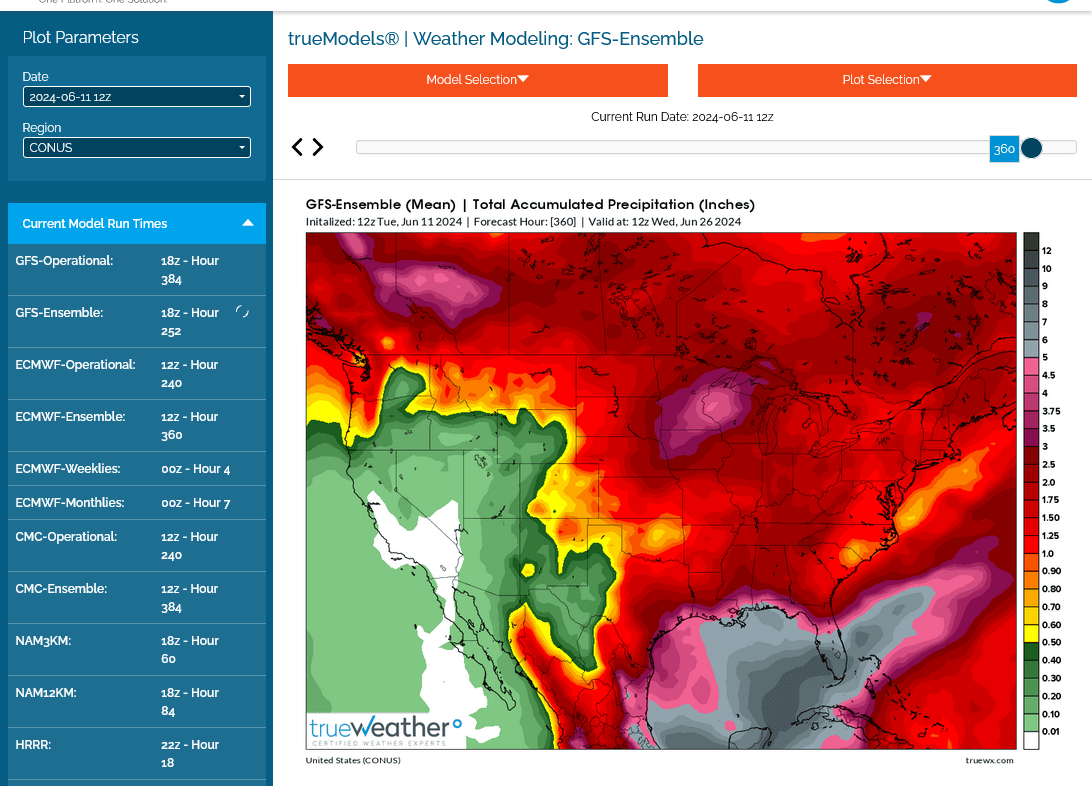Screen dimensions: 1092x786
Task: Click the forecast hour slider track
Action: click(x=716, y=147)
